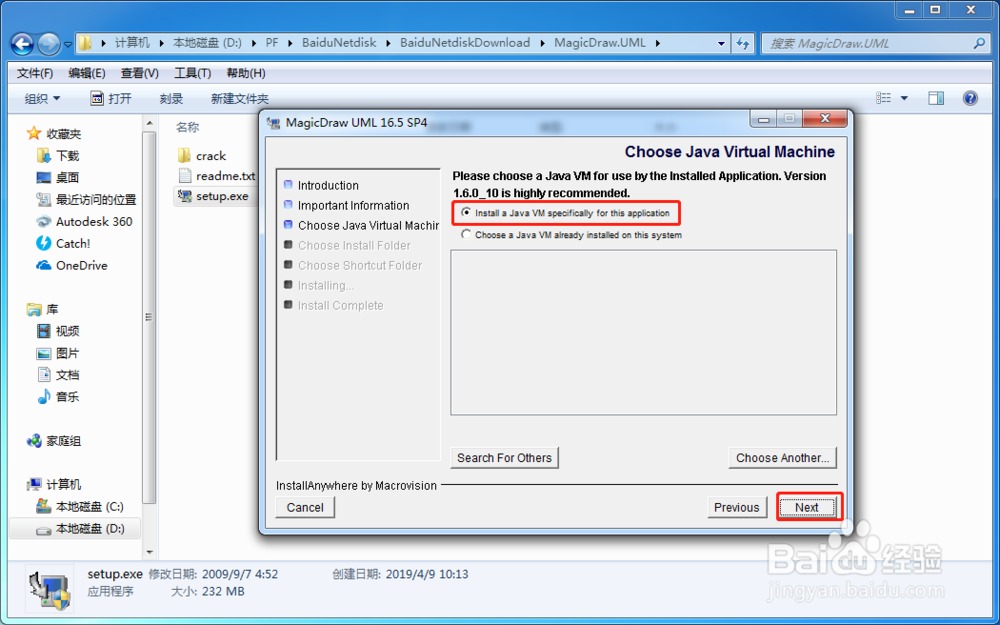This screenshot has width=1000, height=625.
Task: Open Autodesk 360 in navigation pane
Action: click(84, 221)
